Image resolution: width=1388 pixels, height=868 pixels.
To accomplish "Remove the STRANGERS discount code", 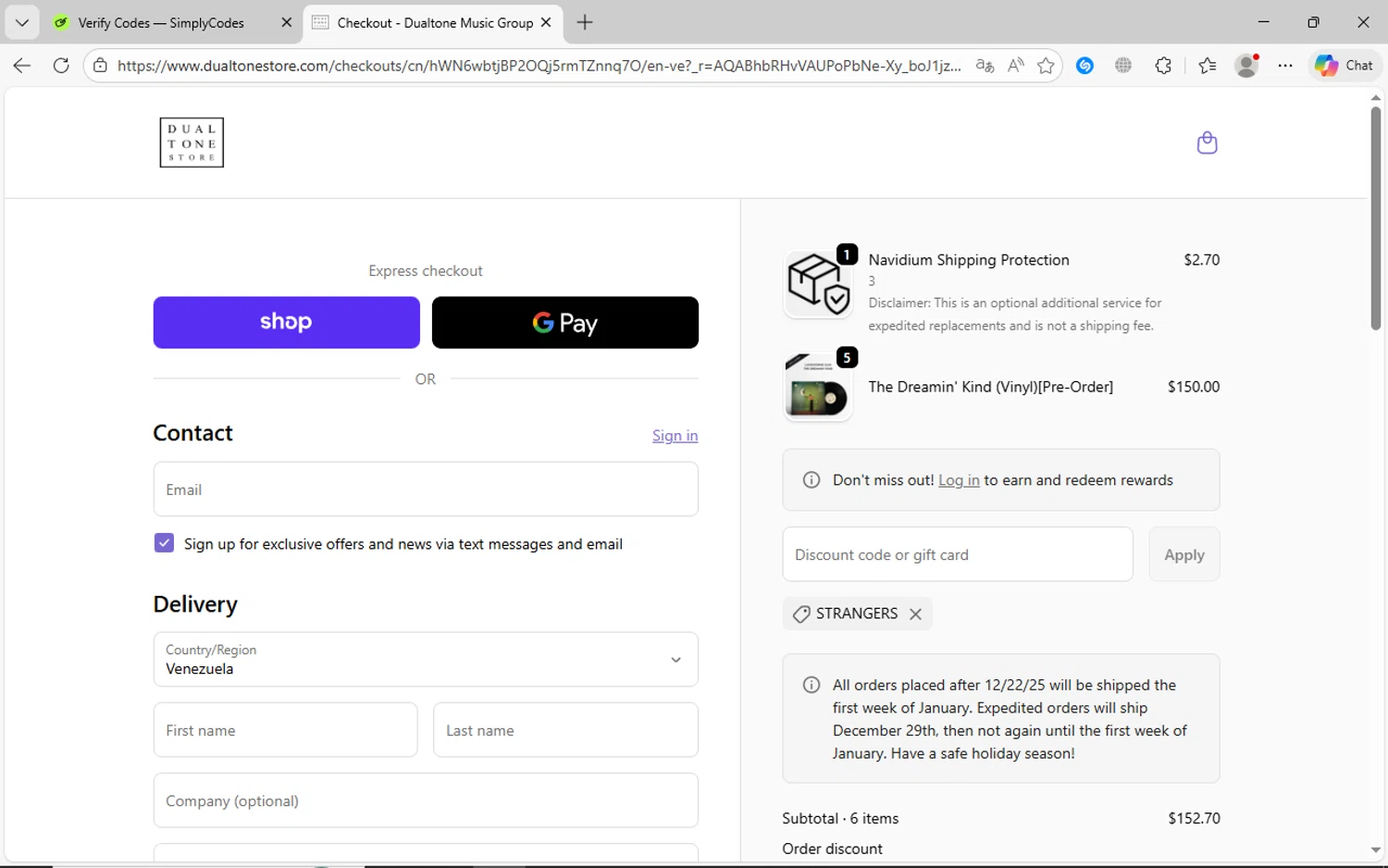I will click(x=915, y=614).
